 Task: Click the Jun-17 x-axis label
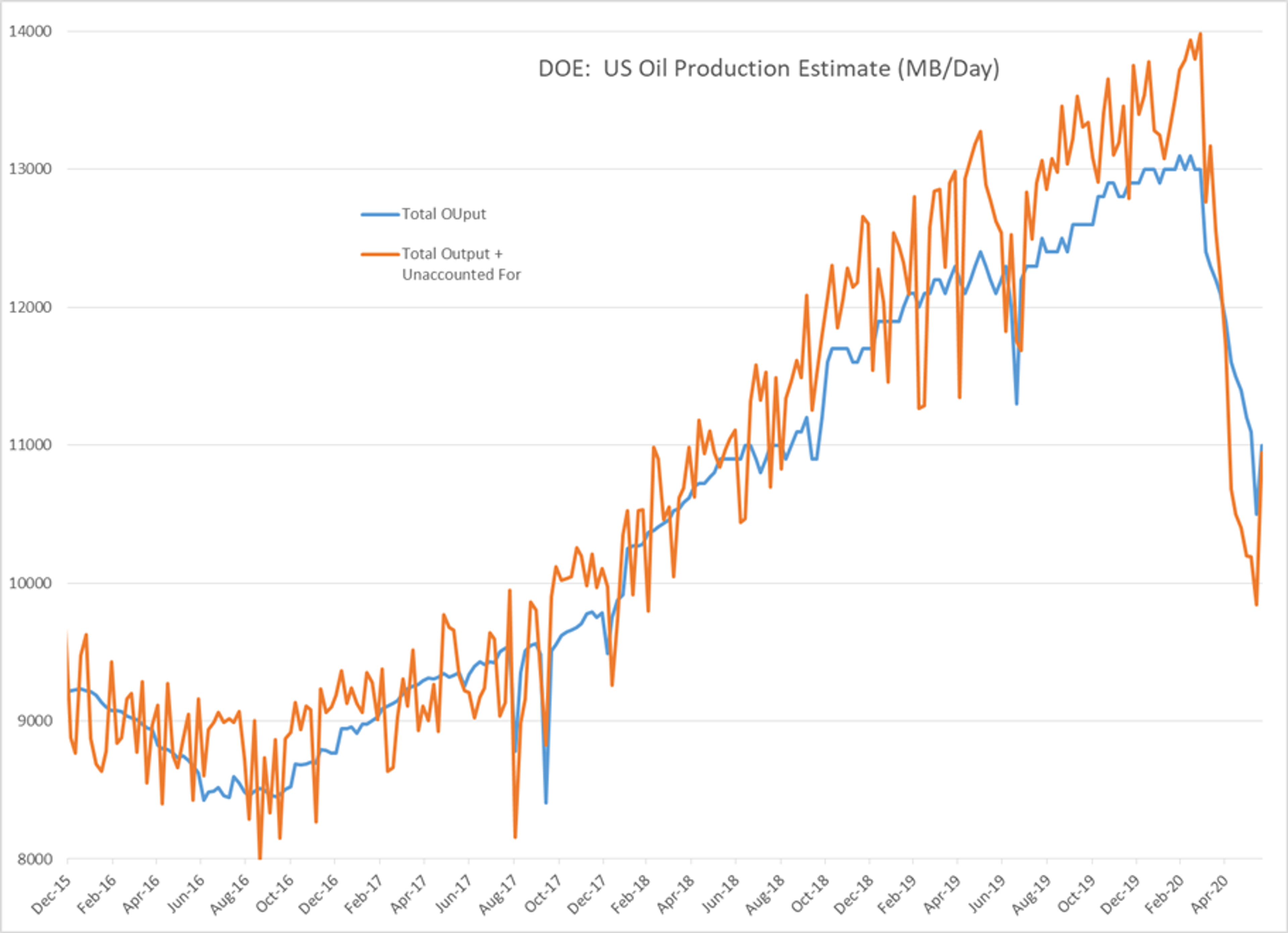pos(452,894)
